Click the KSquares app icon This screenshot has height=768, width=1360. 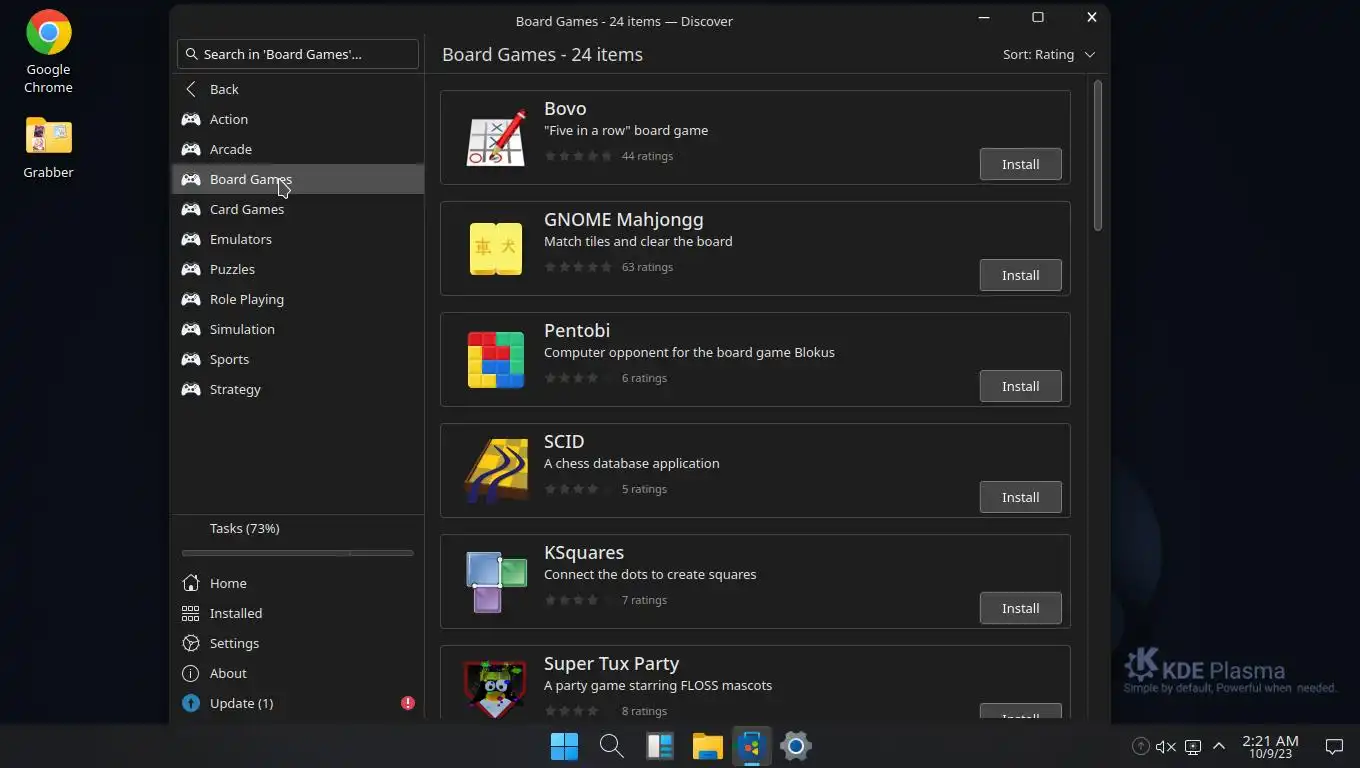pyautogui.click(x=496, y=582)
